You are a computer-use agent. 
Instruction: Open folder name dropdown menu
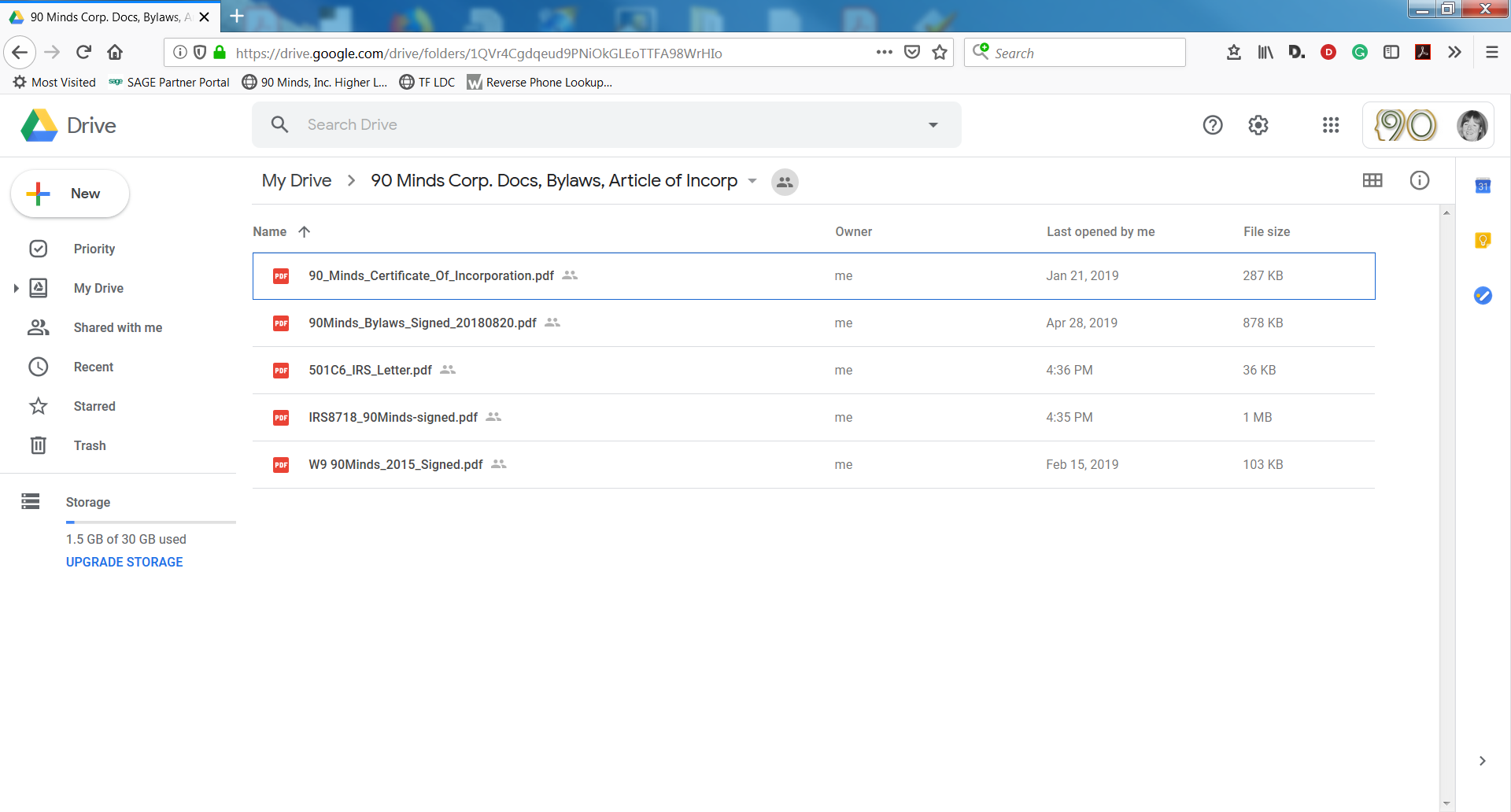point(752,181)
